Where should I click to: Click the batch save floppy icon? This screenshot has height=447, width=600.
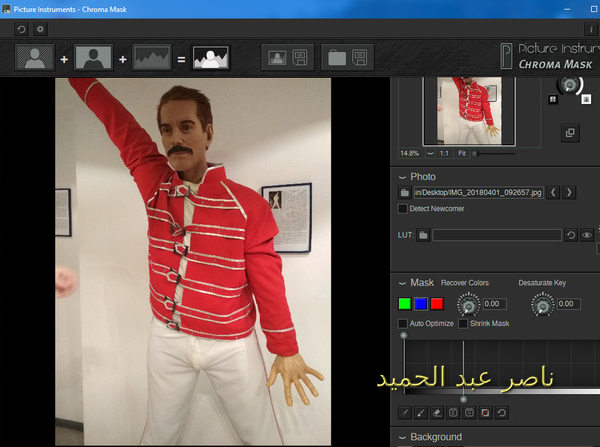[359, 58]
